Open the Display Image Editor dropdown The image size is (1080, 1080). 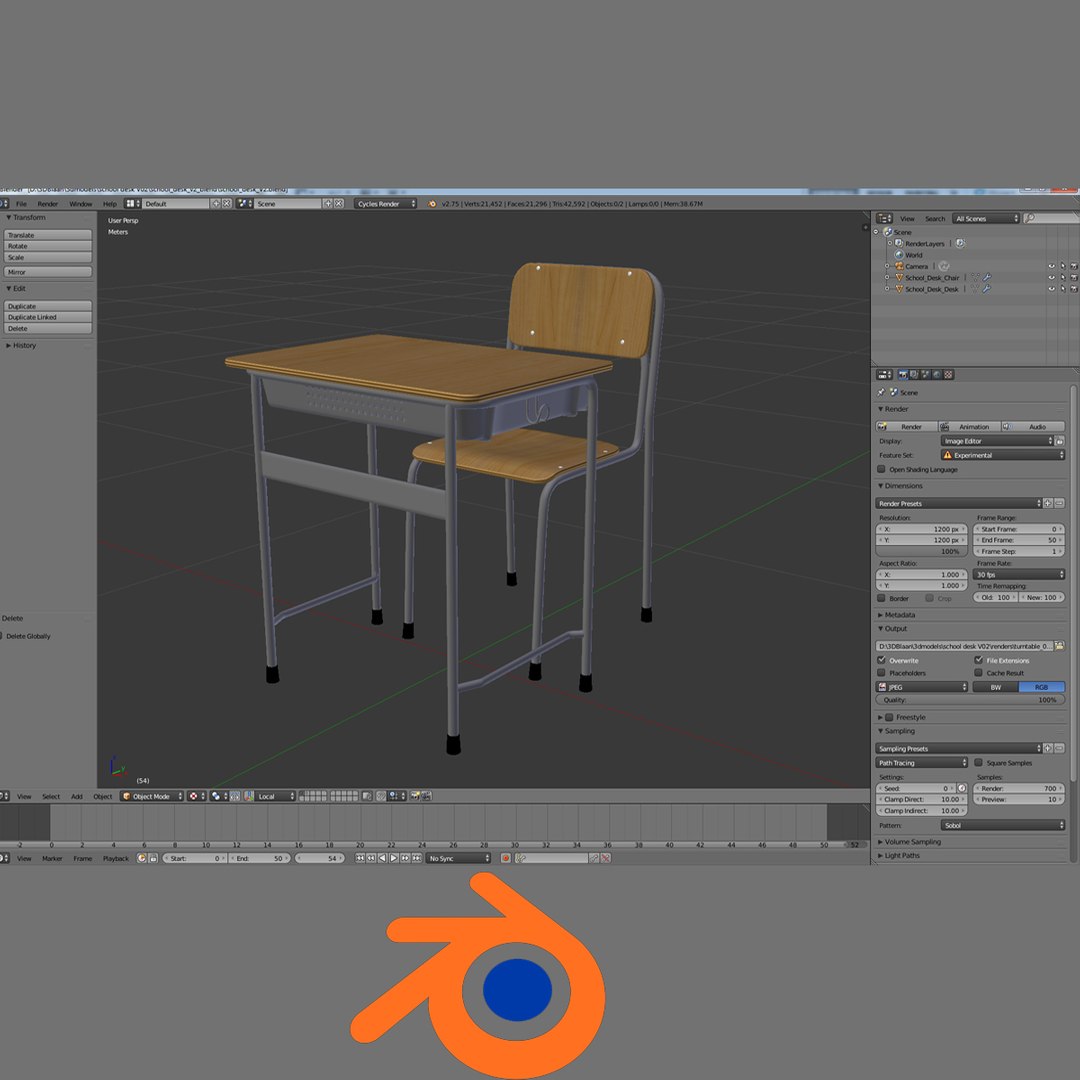[997, 441]
